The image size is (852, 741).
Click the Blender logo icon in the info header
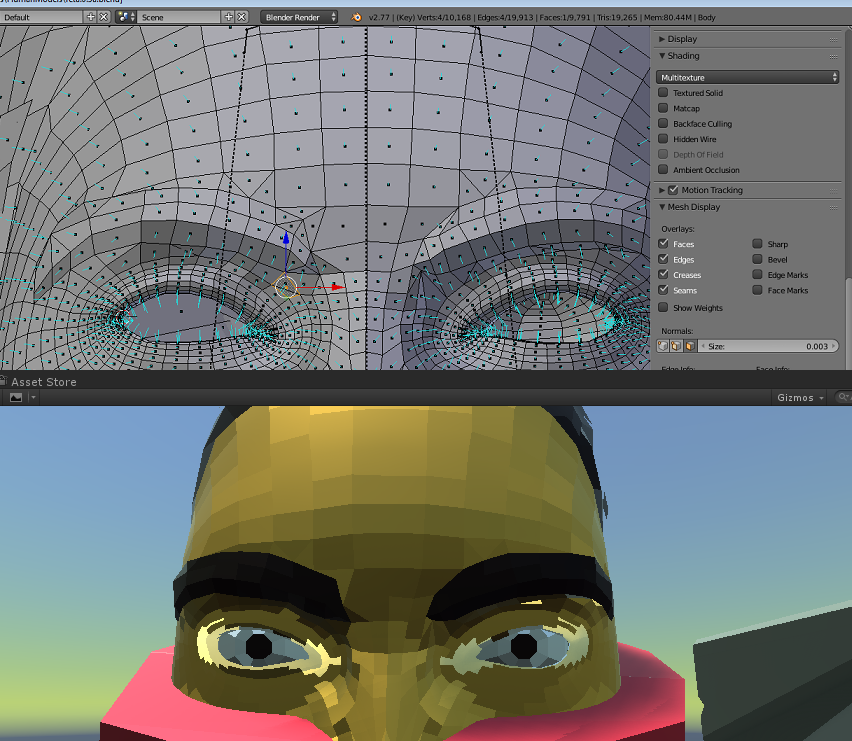click(x=355, y=17)
